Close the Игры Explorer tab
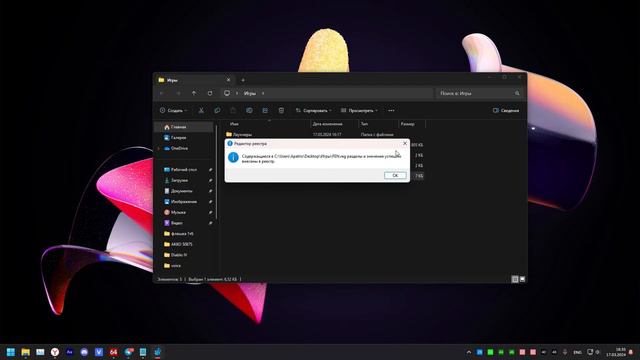 pyautogui.click(x=228, y=80)
